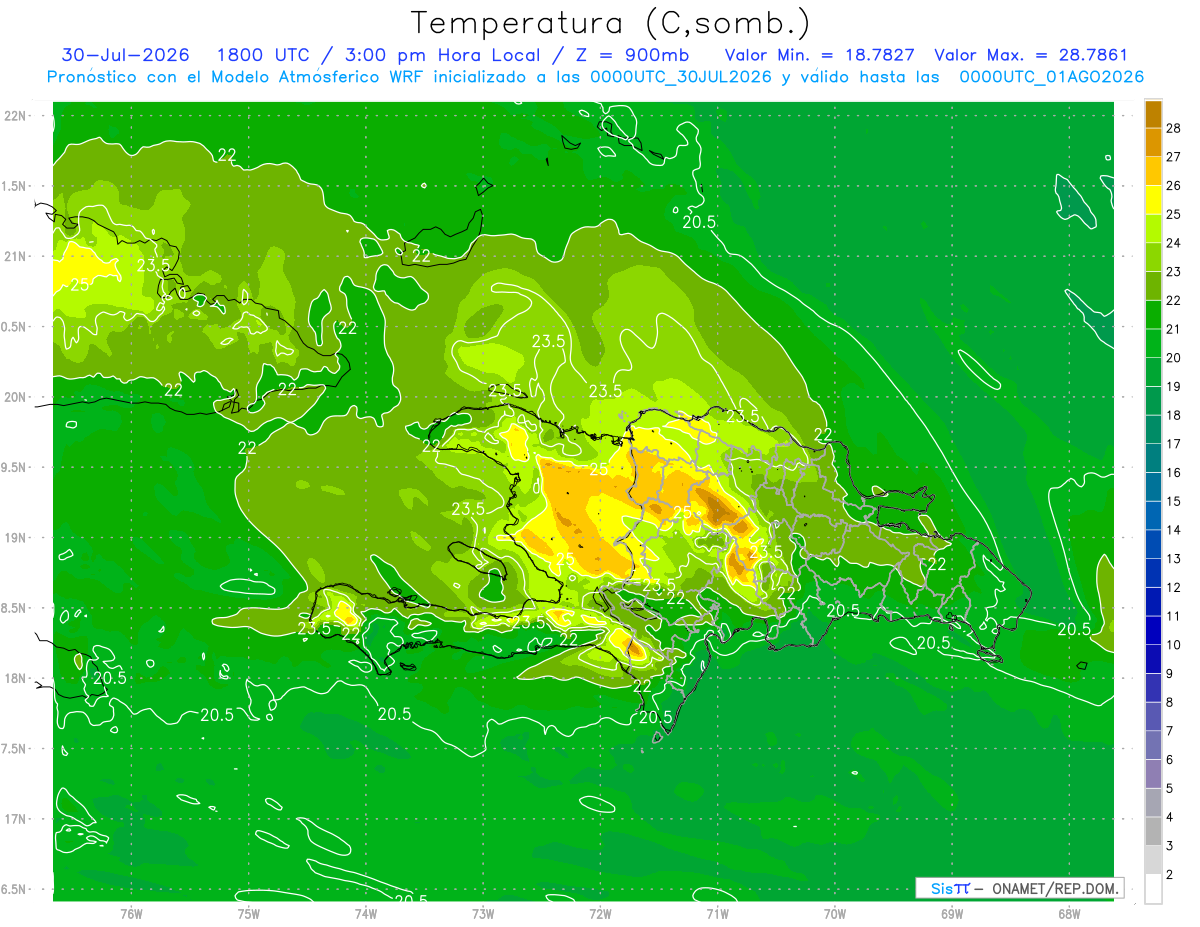Click the colorbar legend label "21"
The width and height of the screenshot is (1200, 927).
pos(1174,329)
